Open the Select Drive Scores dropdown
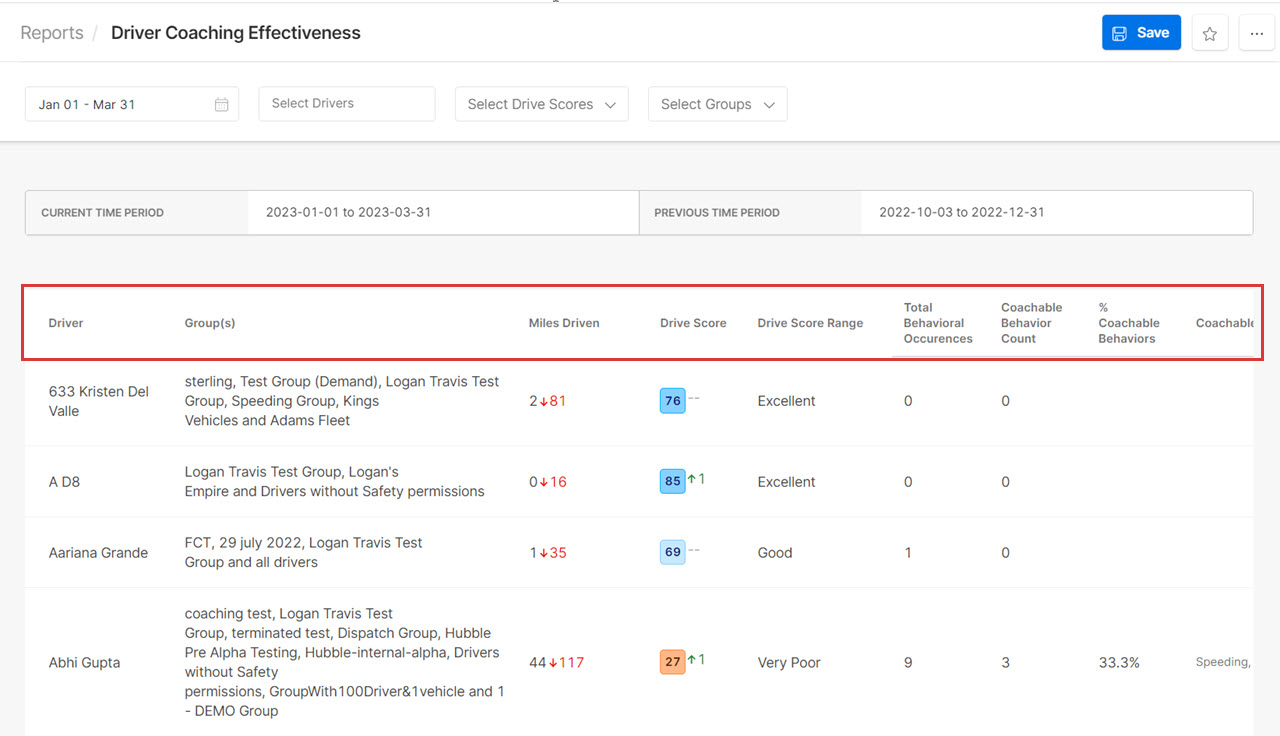The width and height of the screenshot is (1280, 736). click(541, 103)
